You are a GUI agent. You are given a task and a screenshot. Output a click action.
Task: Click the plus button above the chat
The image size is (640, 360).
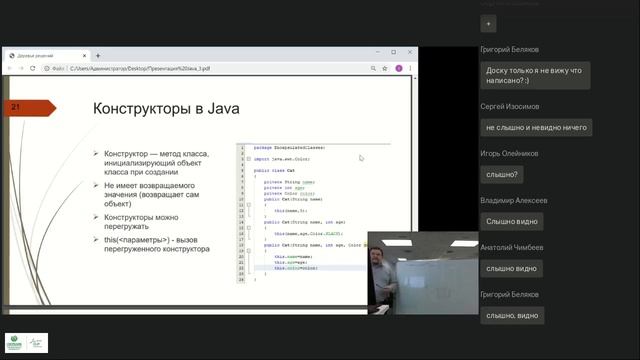click(488, 23)
